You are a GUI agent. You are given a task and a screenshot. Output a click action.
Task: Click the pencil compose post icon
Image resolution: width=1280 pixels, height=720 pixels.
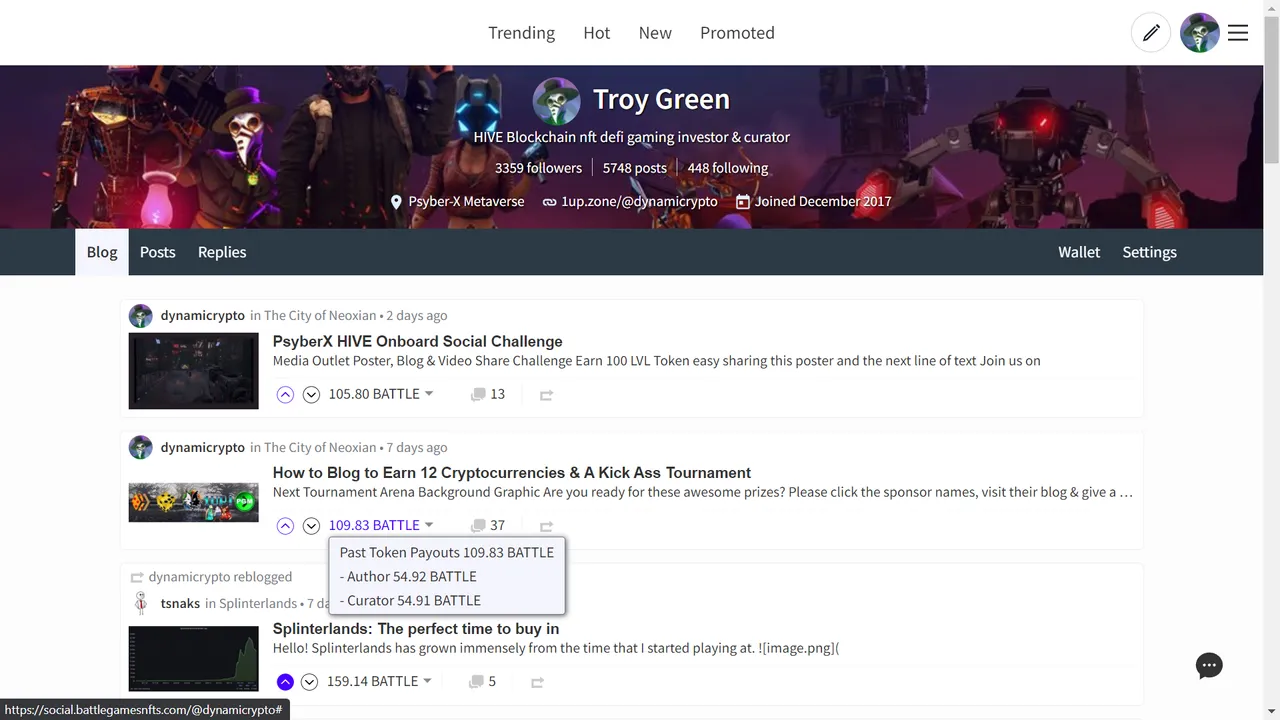pyautogui.click(x=1151, y=33)
